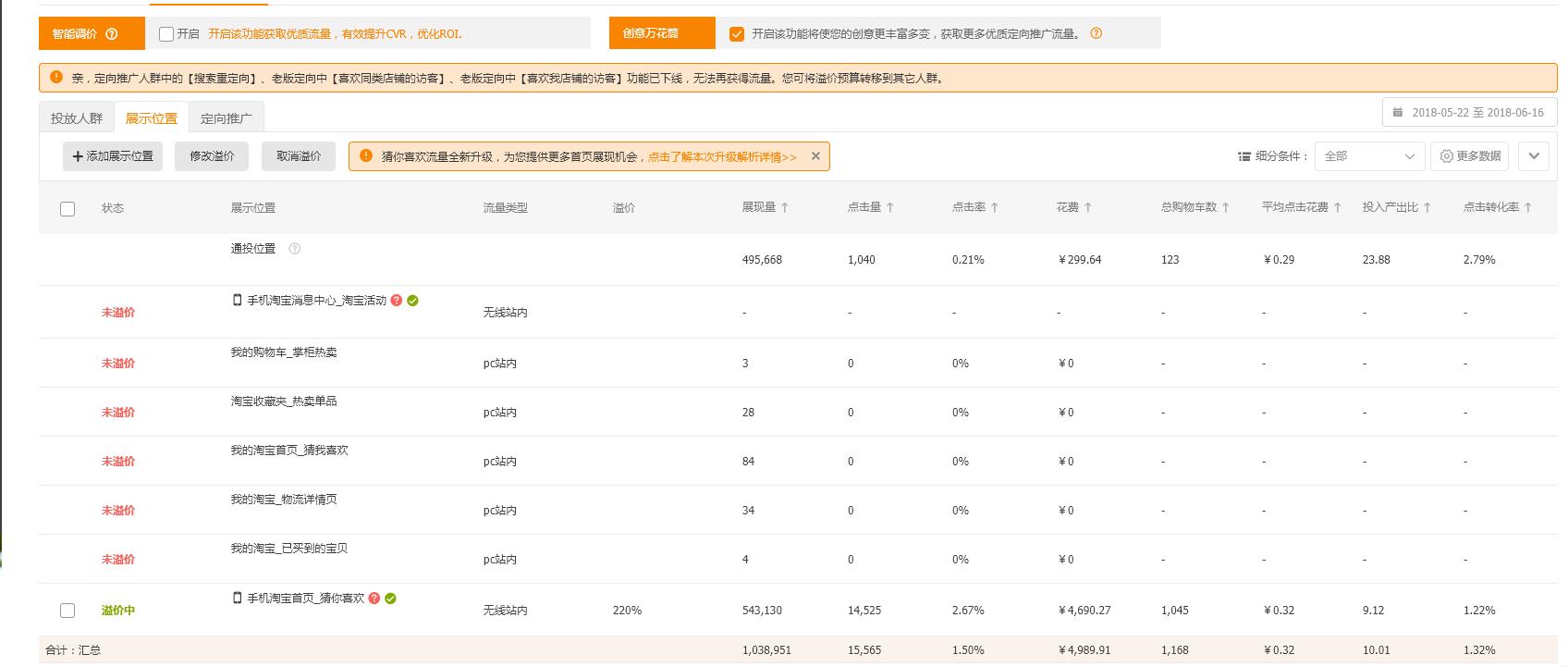The width and height of the screenshot is (1568, 667).
Task: Click green check icon on 手机淘宝首页_猜你喜欢 row
Action: coord(391,599)
